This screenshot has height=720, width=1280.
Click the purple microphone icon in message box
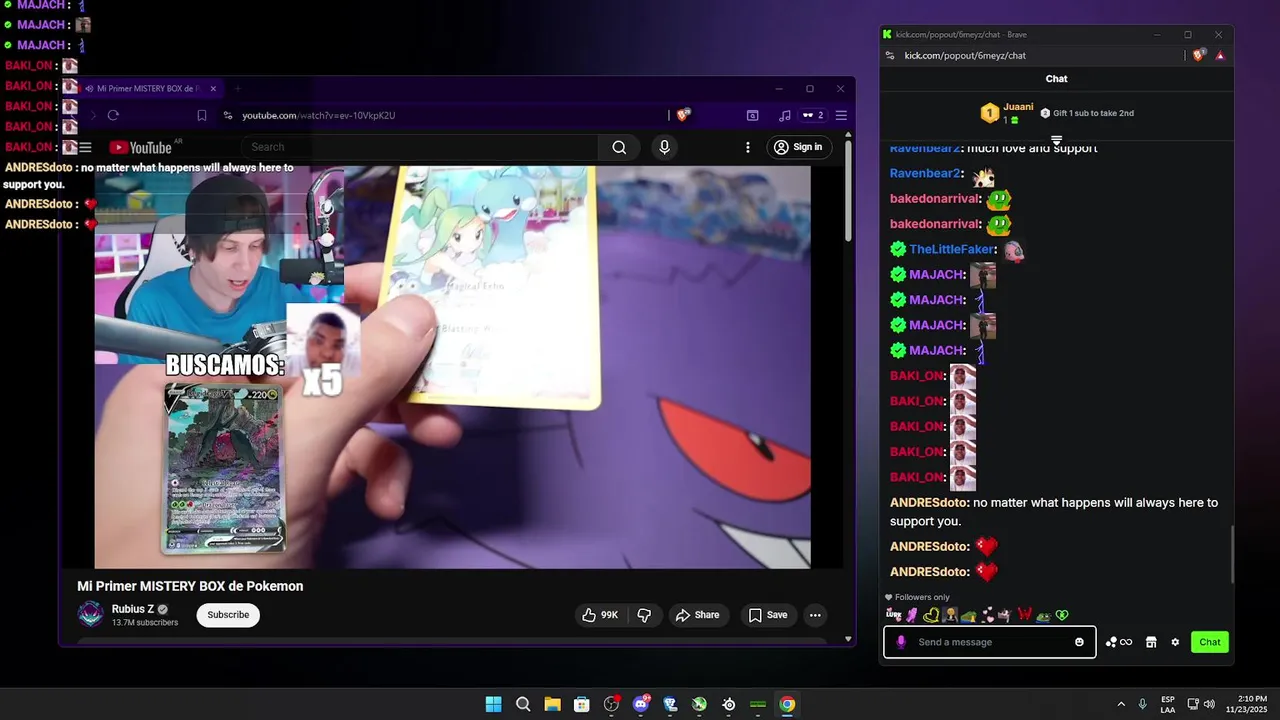(x=901, y=642)
